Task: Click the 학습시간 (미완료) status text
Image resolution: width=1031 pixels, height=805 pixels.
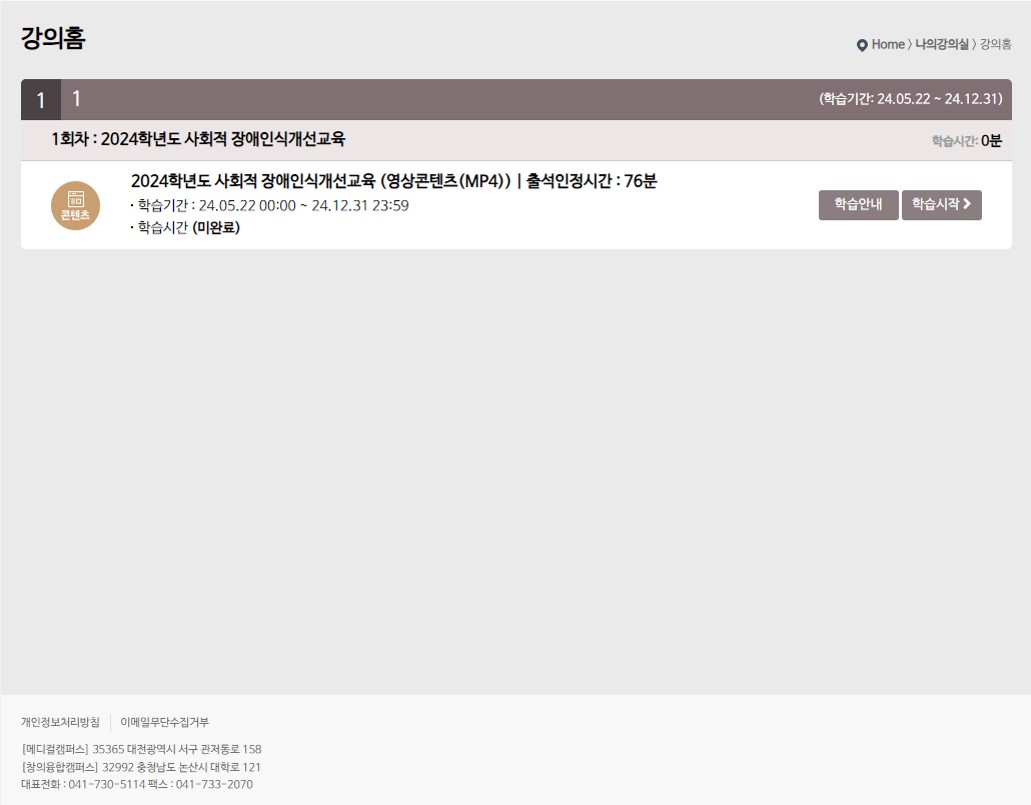Action: 186,227
